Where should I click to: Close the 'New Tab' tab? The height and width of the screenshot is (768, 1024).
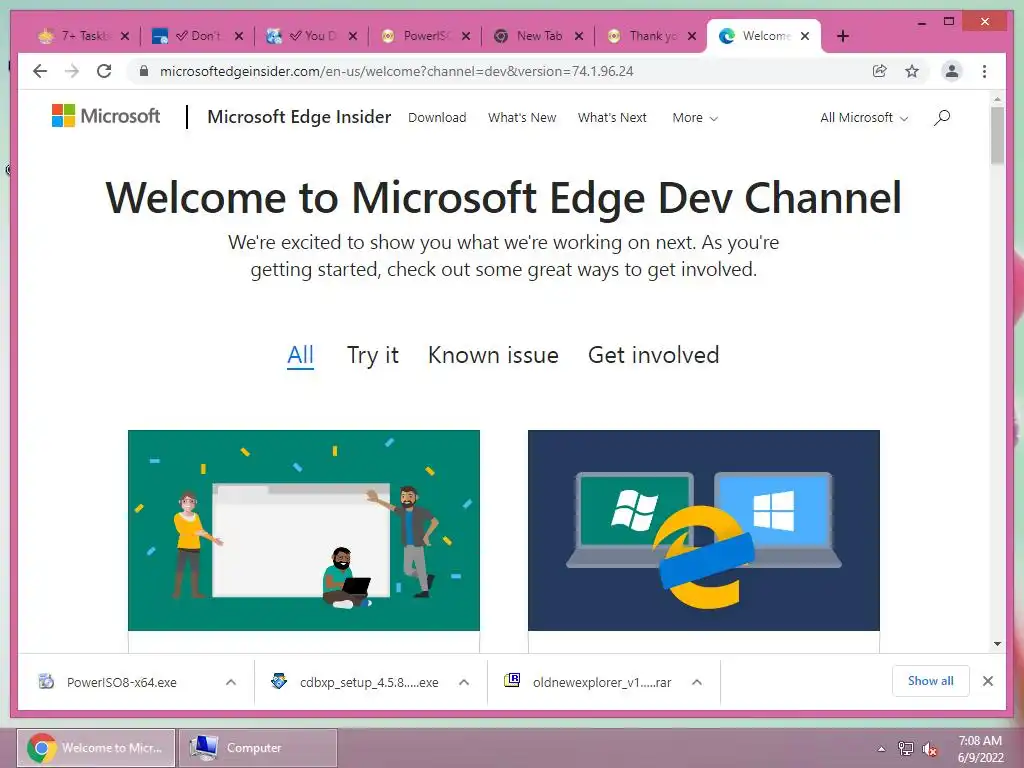[x=579, y=36]
